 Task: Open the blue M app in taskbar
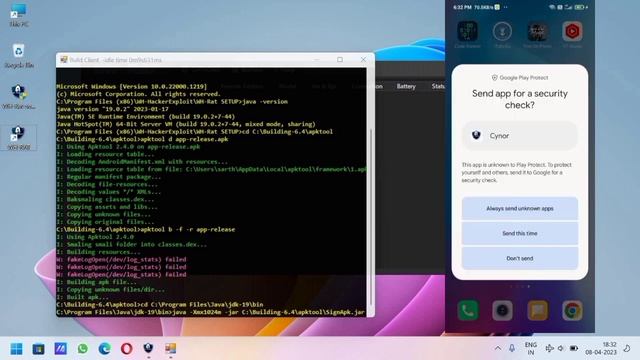[60, 349]
